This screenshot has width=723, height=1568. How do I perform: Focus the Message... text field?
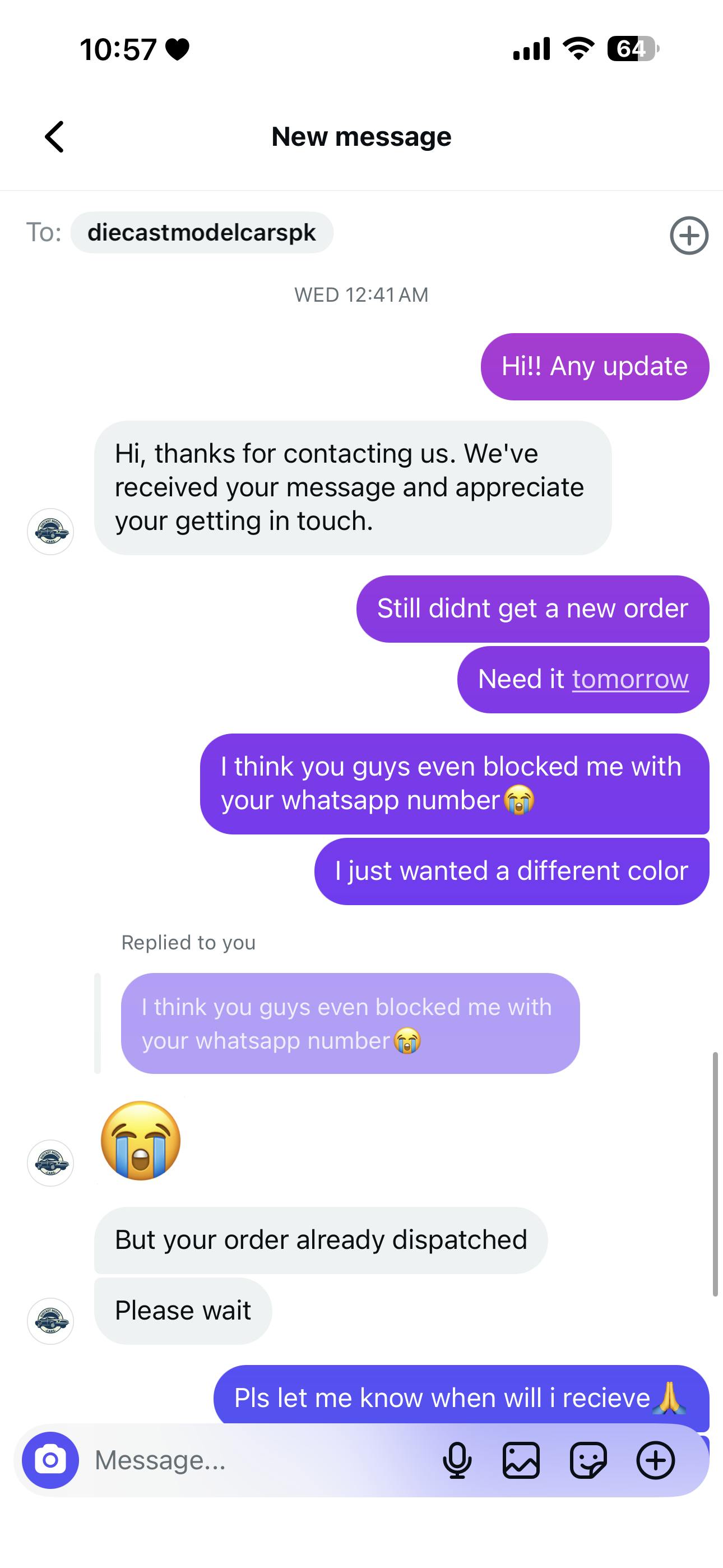pyautogui.click(x=262, y=1460)
